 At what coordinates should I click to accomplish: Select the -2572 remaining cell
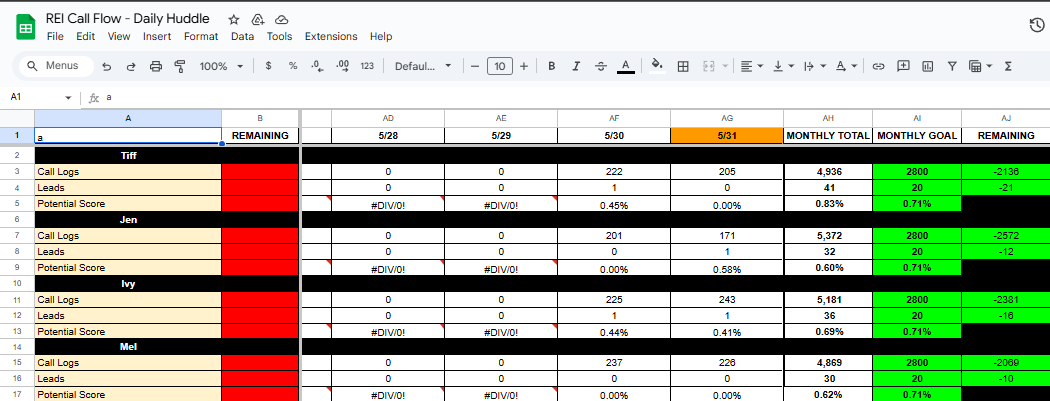point(1006,236)
